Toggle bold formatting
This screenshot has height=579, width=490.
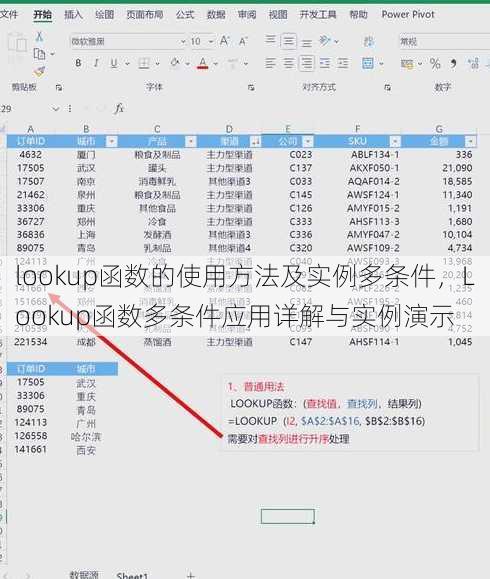coord(78,64)
